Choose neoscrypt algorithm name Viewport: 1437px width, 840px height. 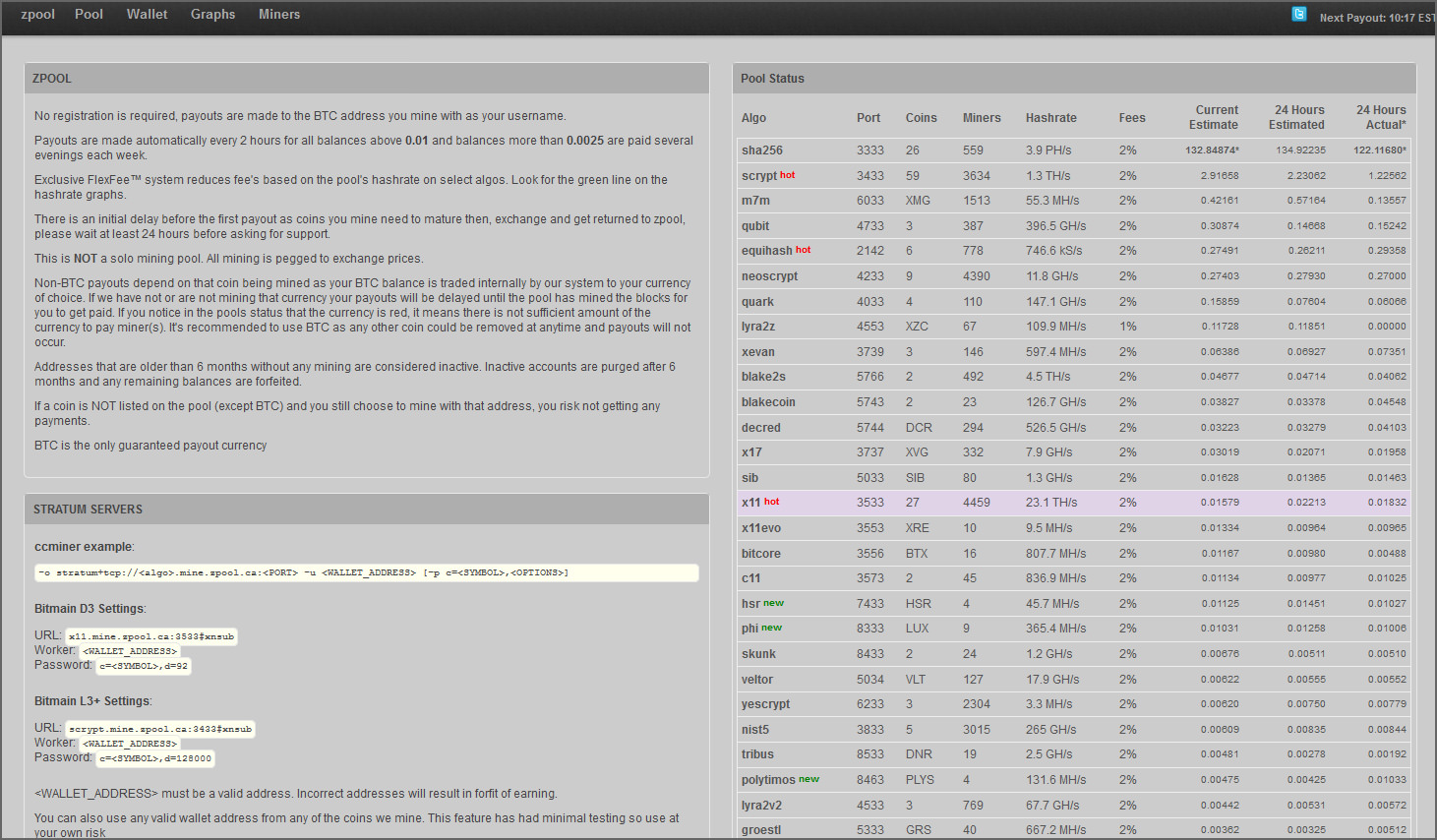(x=769, y=276)
